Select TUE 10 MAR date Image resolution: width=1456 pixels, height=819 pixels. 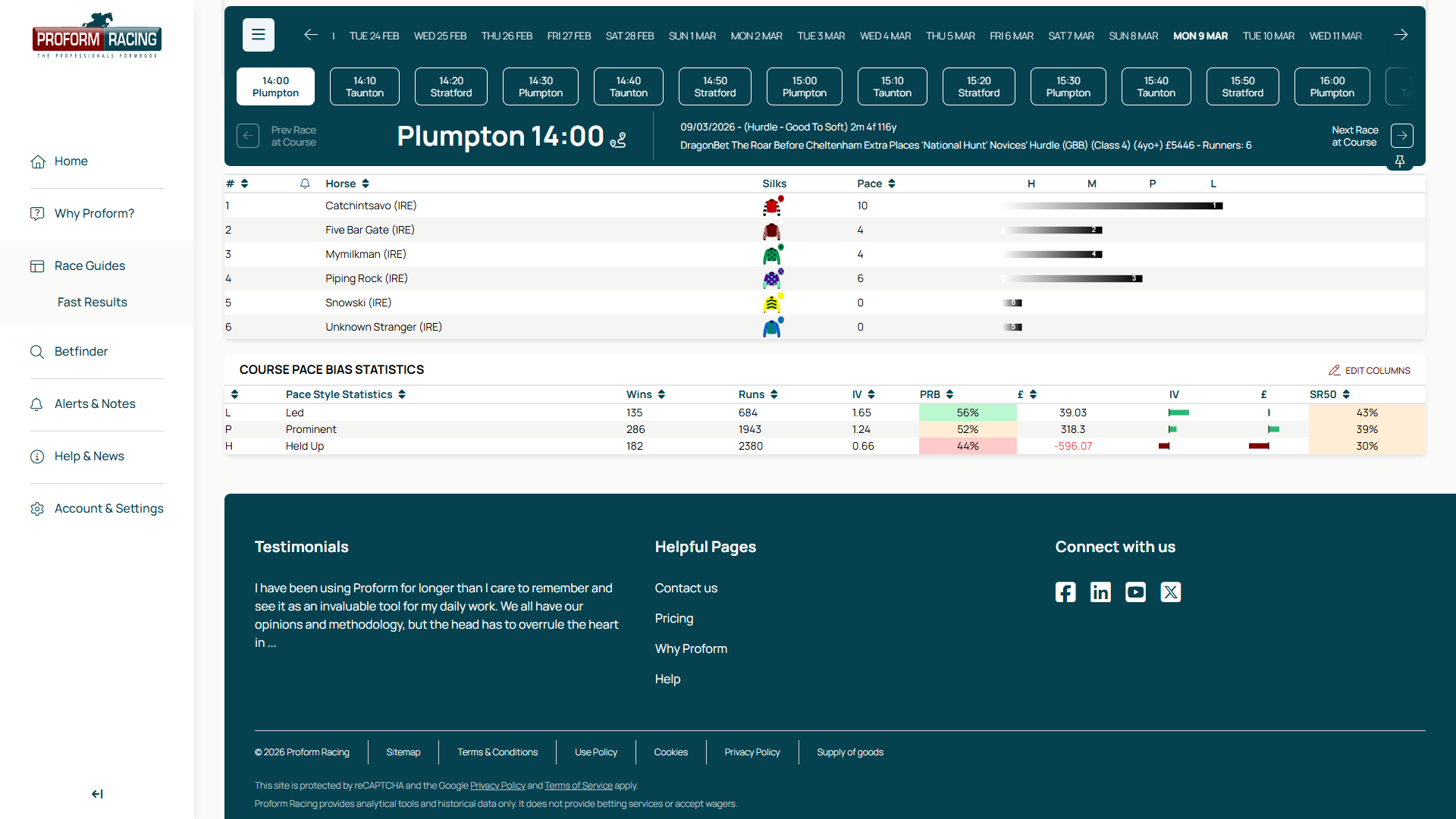click(1269, 36)
